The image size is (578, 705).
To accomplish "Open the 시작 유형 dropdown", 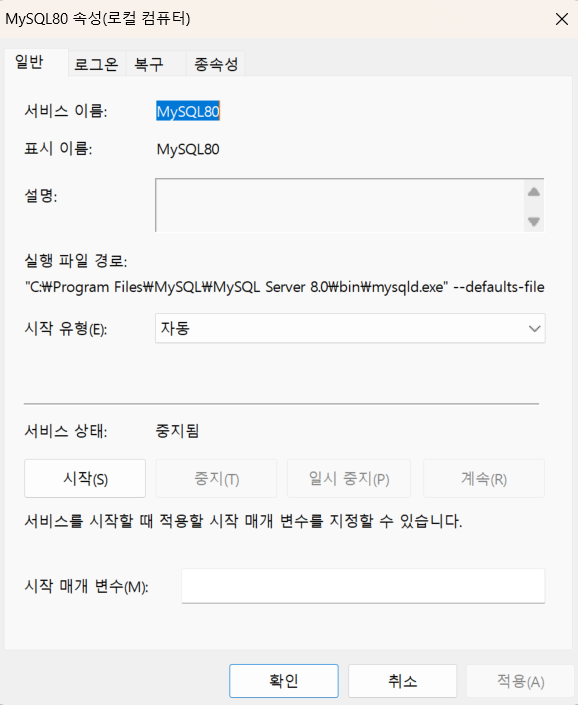I will [350, 328].
